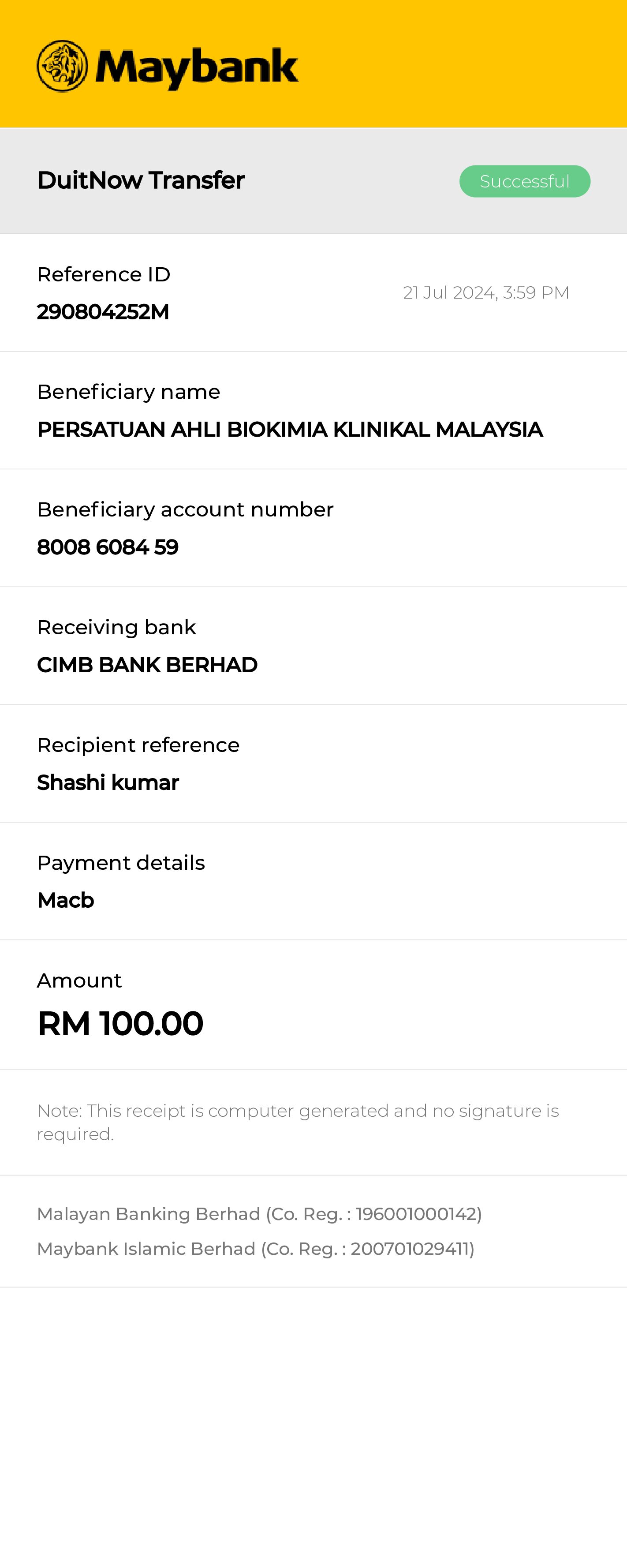This screenshot has height=1568, width=627.
Task: Select account number 8008 6084 59
Action: [x=108, y=547]
